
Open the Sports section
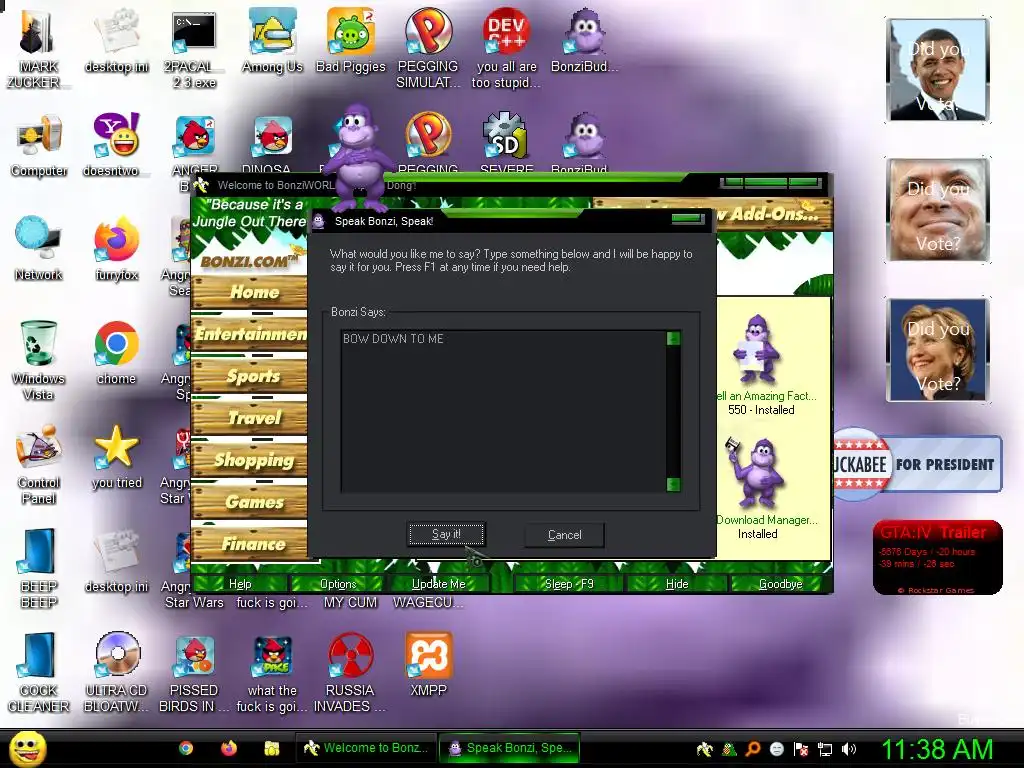249,376
